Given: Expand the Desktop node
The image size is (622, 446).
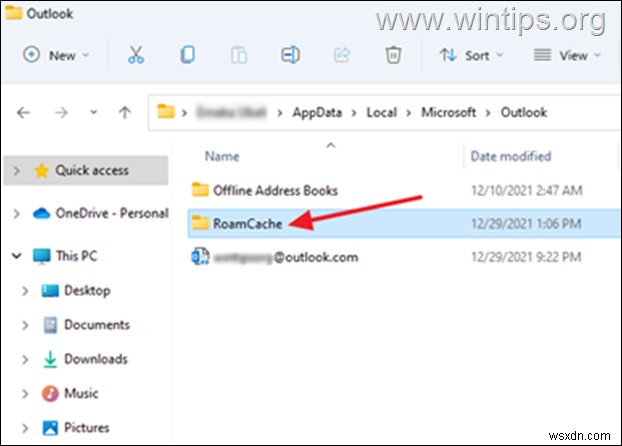Looking at the screenshot, I should tap(25, 291).
